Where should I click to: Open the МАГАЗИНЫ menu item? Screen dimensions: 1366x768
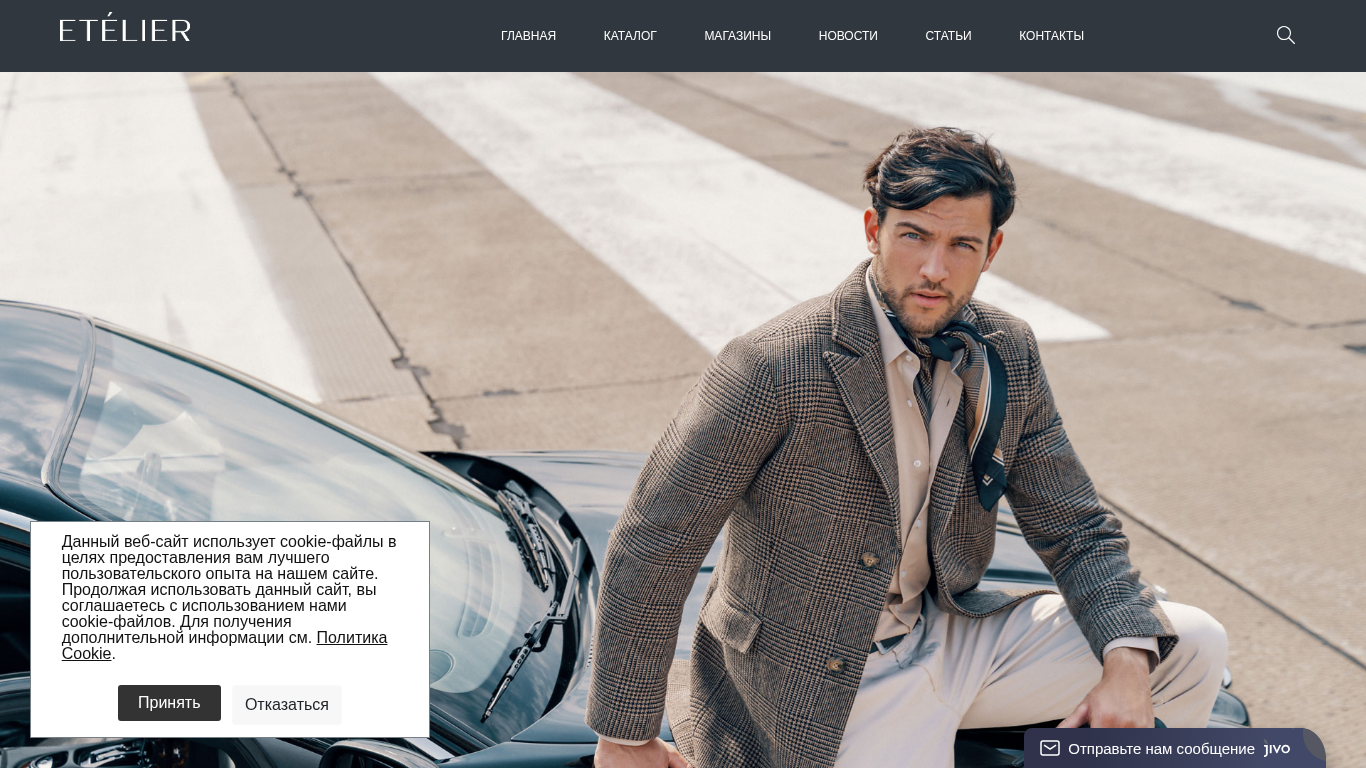pos(737,36)
